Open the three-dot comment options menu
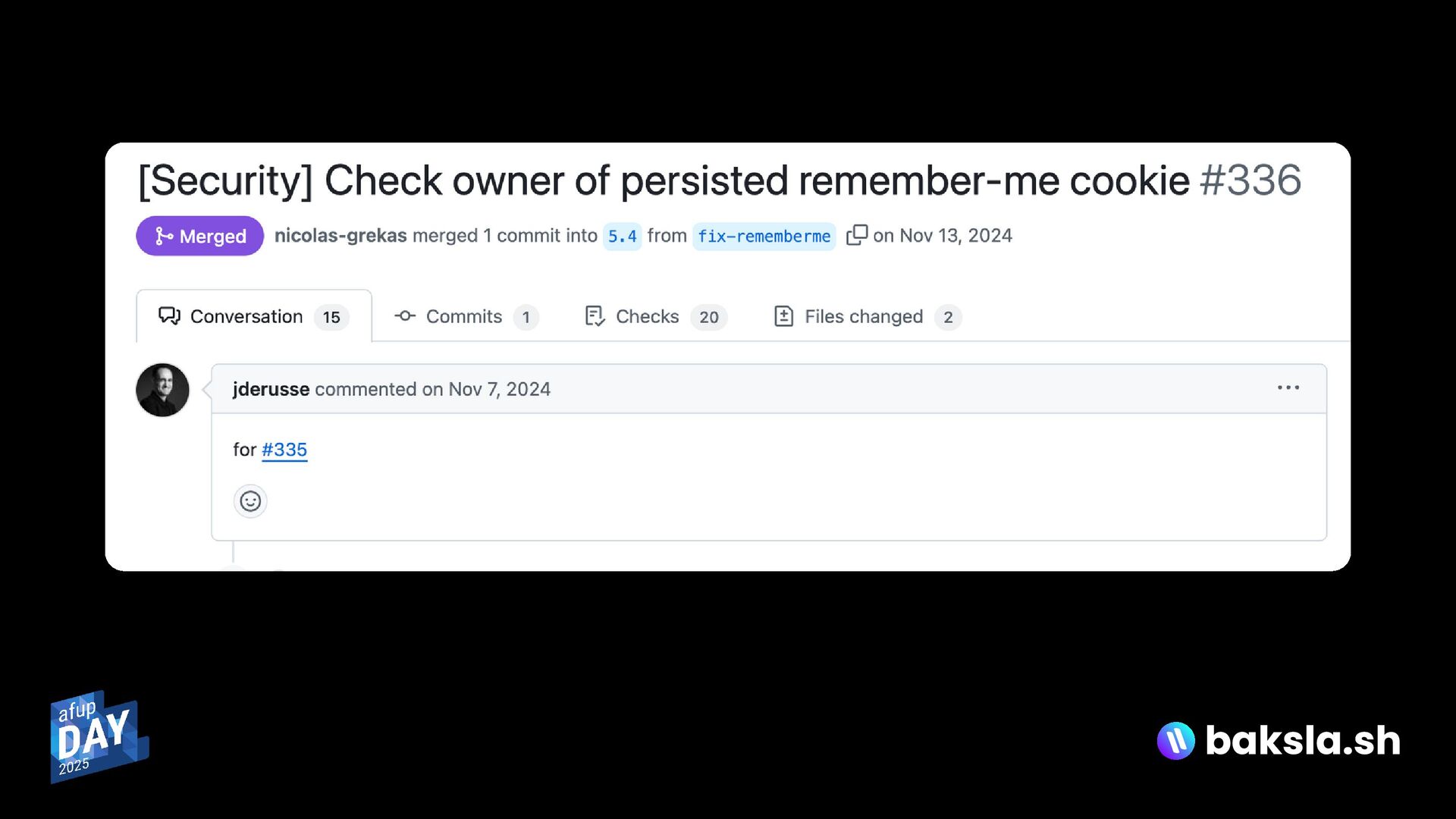Viewport: 1456px width, 819px height. 1288,388
